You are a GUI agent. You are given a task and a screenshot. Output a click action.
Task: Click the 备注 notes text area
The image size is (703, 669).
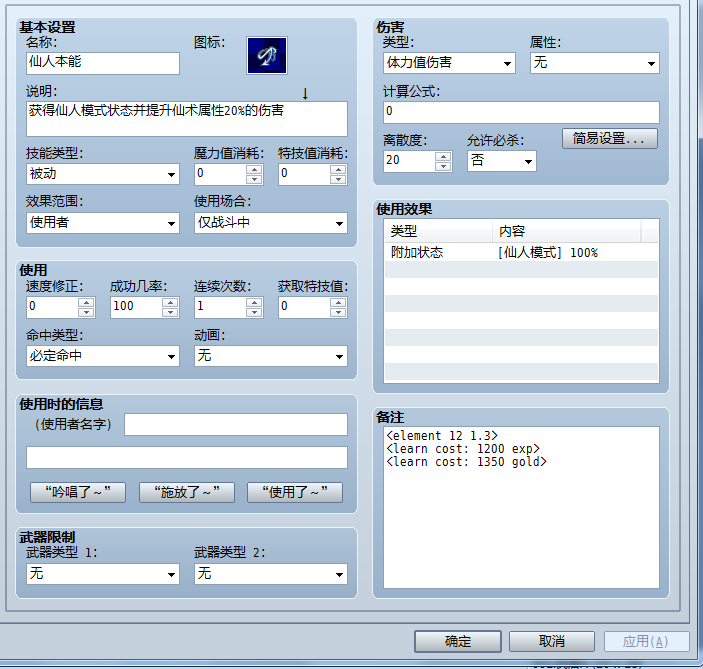click(x=521, y=507)
